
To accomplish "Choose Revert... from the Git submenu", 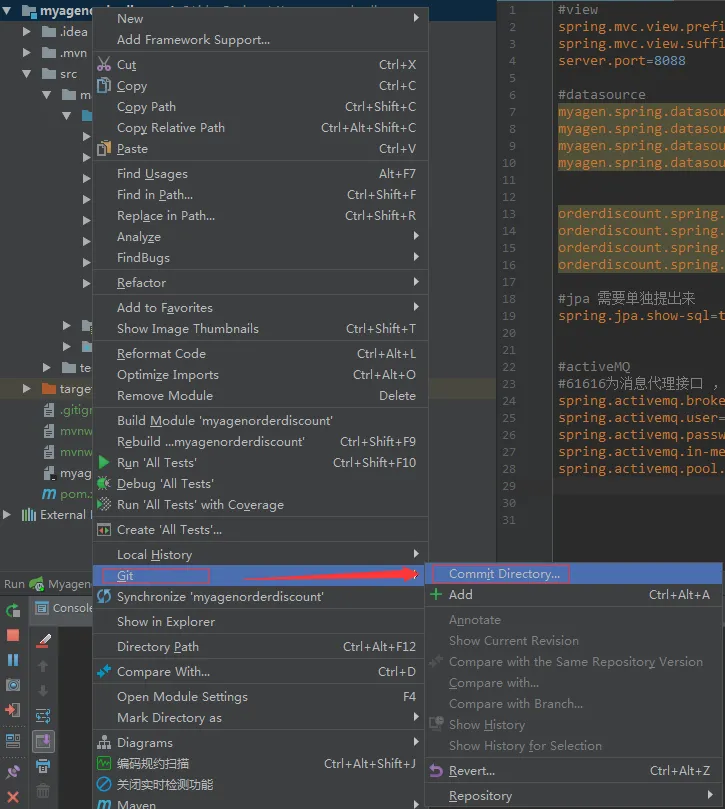I will [x=471, y=771].
